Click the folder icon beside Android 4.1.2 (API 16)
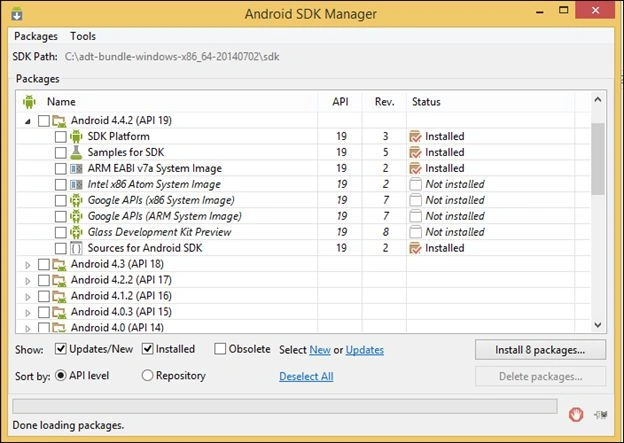The height and width of the screenshot is (443, 624). coord(59,296)
